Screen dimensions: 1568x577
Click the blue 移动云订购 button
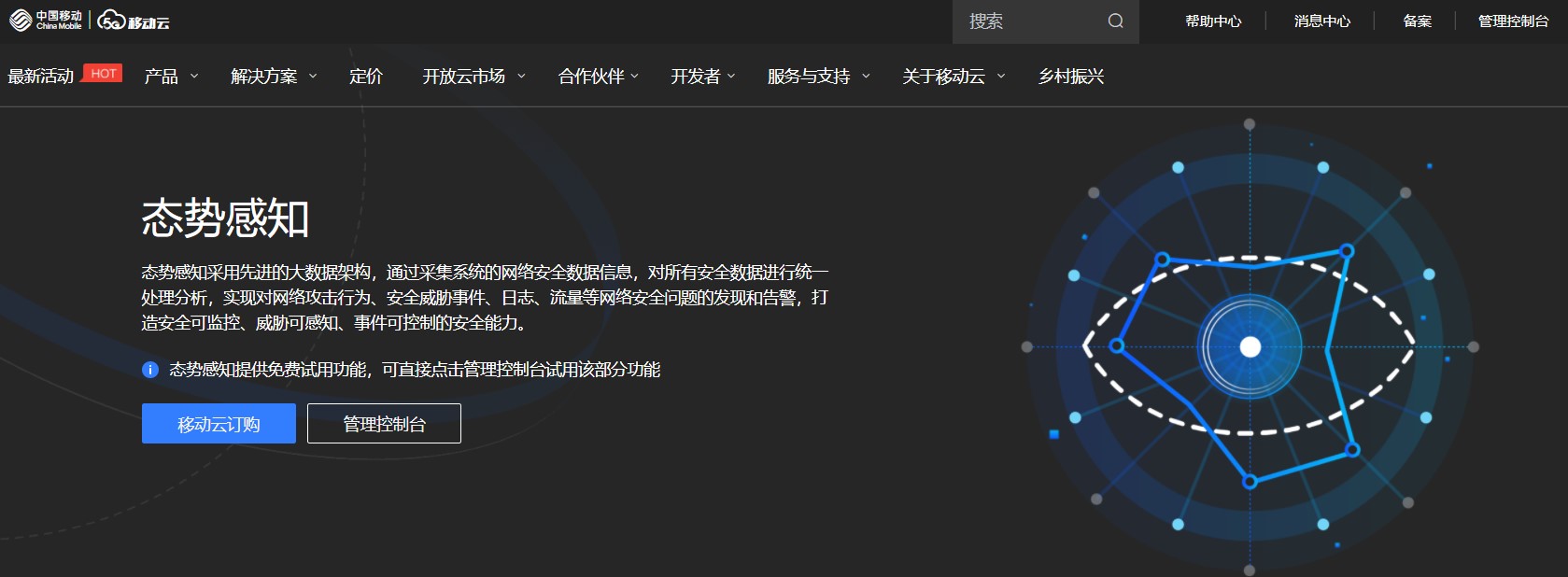219,424
